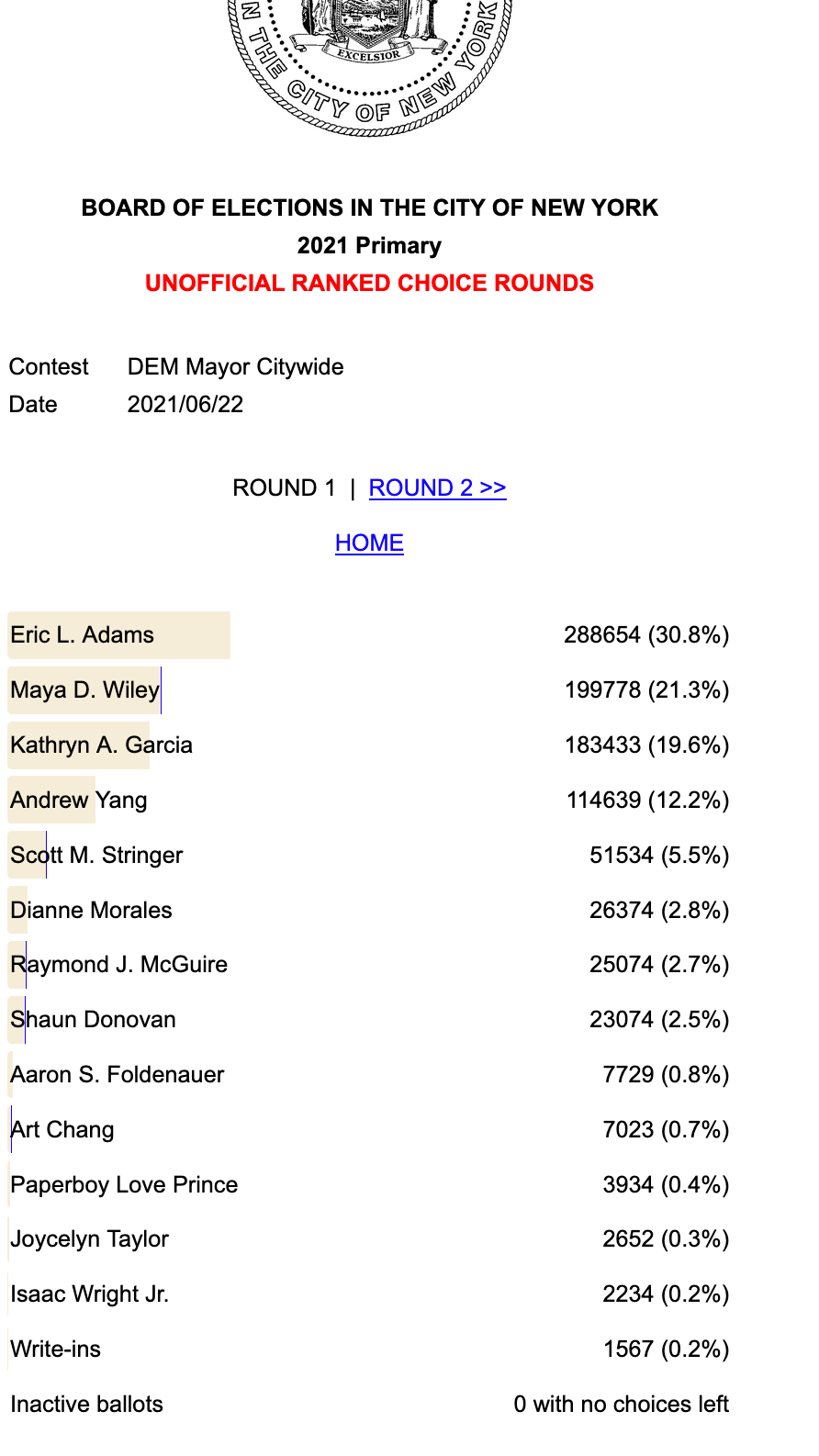Image resolution: width=819 pixels, height=1456 pixels.
Task: Click the 288654 (30.8%) vote total
Action: (646, 635)
